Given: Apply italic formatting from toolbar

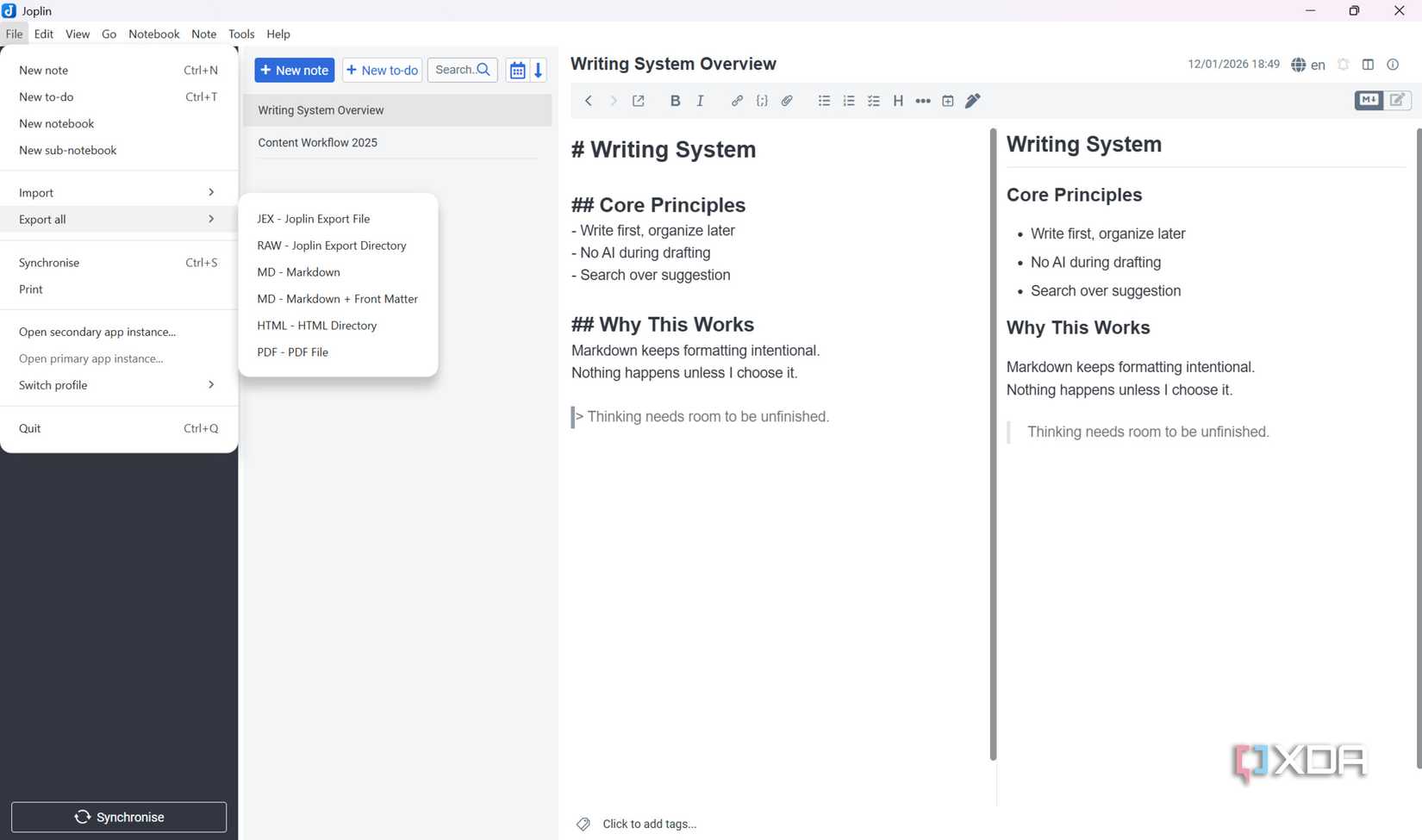Looking at the screenshot, I should (x=700, y=101).
